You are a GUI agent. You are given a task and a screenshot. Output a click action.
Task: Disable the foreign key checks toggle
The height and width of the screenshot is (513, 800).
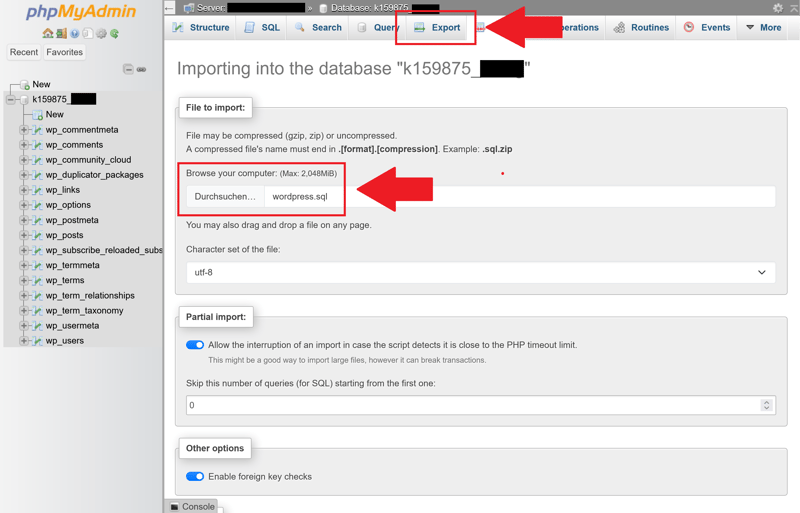tap(195, 477)
